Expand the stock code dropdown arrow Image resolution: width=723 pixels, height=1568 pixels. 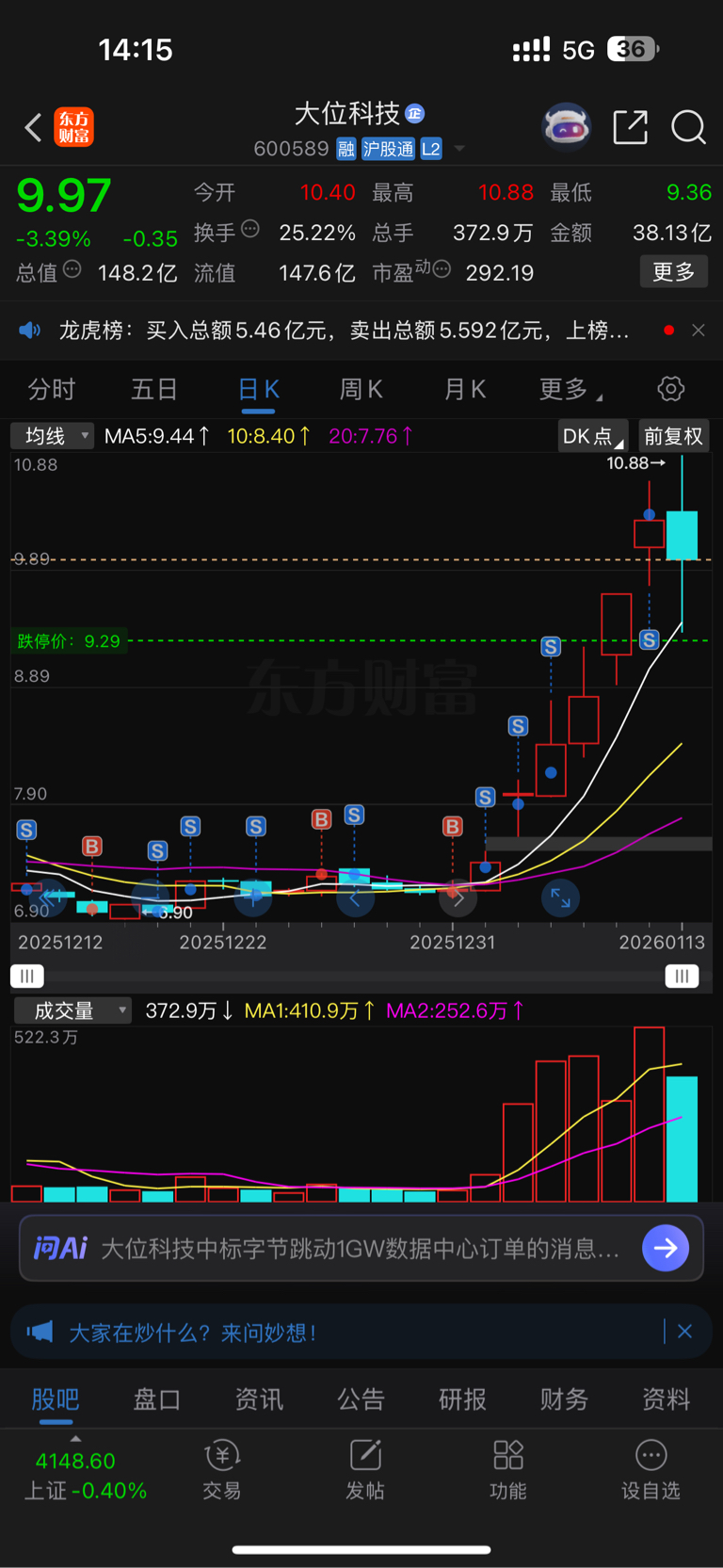click(x=459, y=149)
